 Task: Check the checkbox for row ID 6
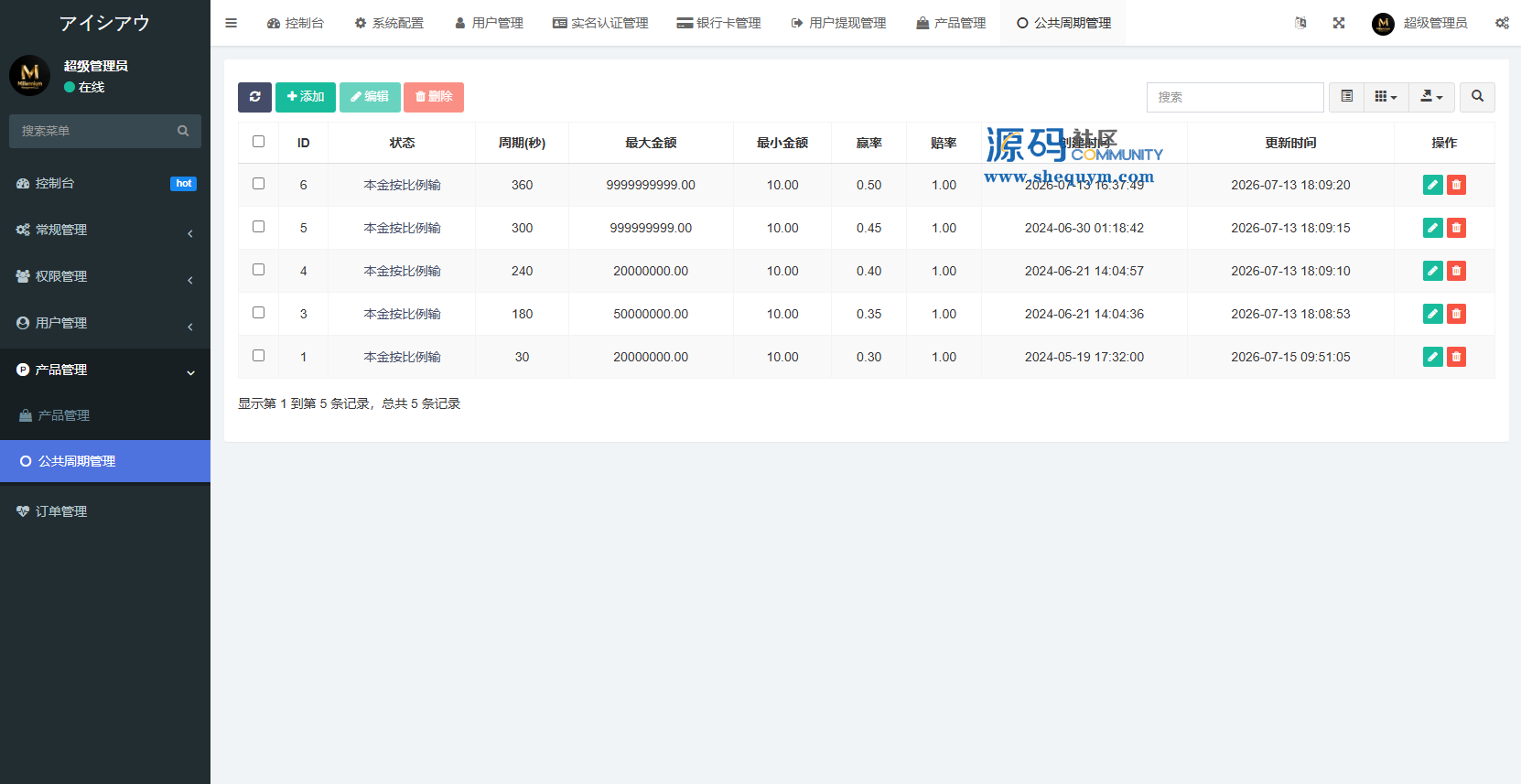point(258,184)
